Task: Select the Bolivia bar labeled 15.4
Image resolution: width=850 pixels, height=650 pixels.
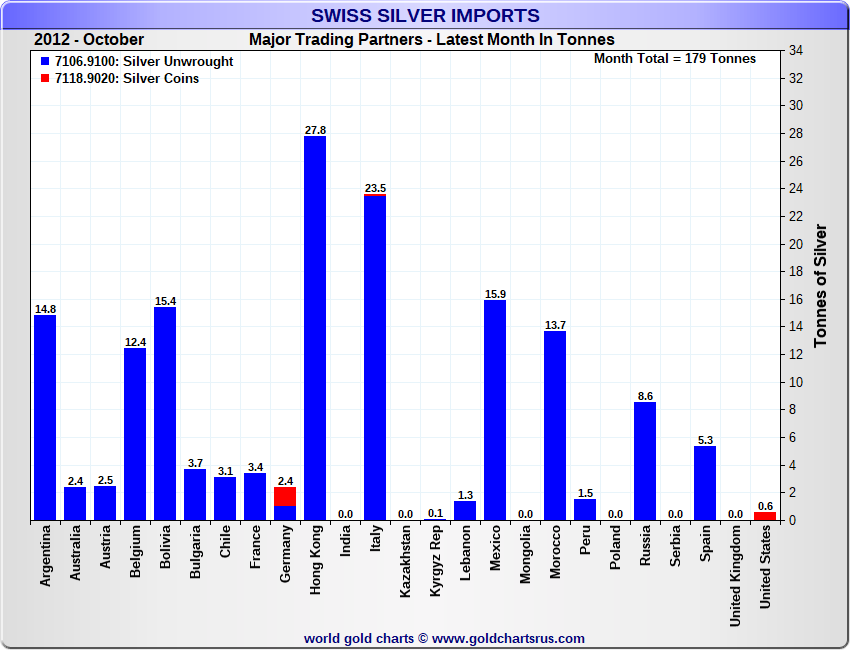Action: 165,414
